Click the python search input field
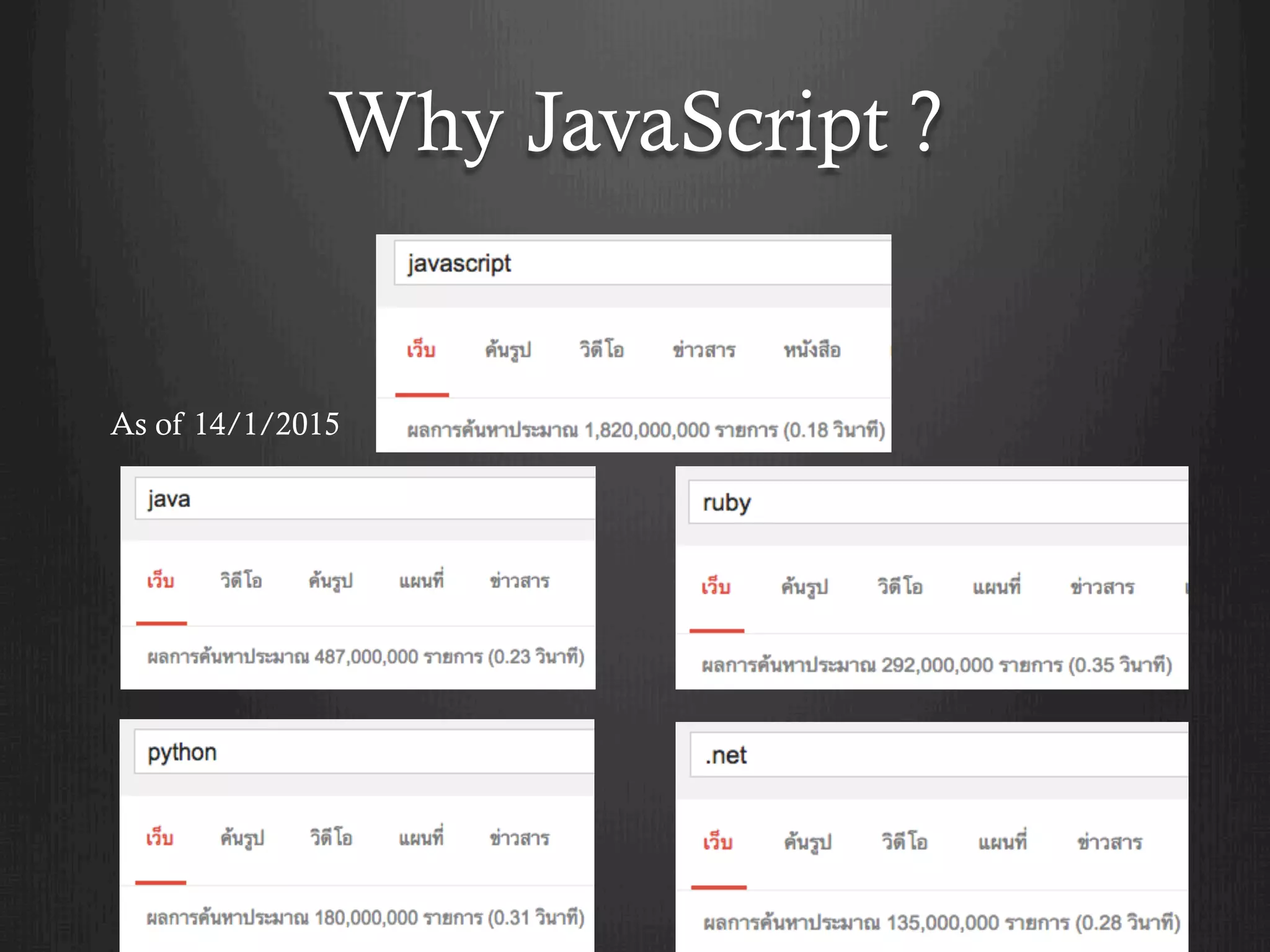Viewport: 1270px width, 952px height. [363, 752]
